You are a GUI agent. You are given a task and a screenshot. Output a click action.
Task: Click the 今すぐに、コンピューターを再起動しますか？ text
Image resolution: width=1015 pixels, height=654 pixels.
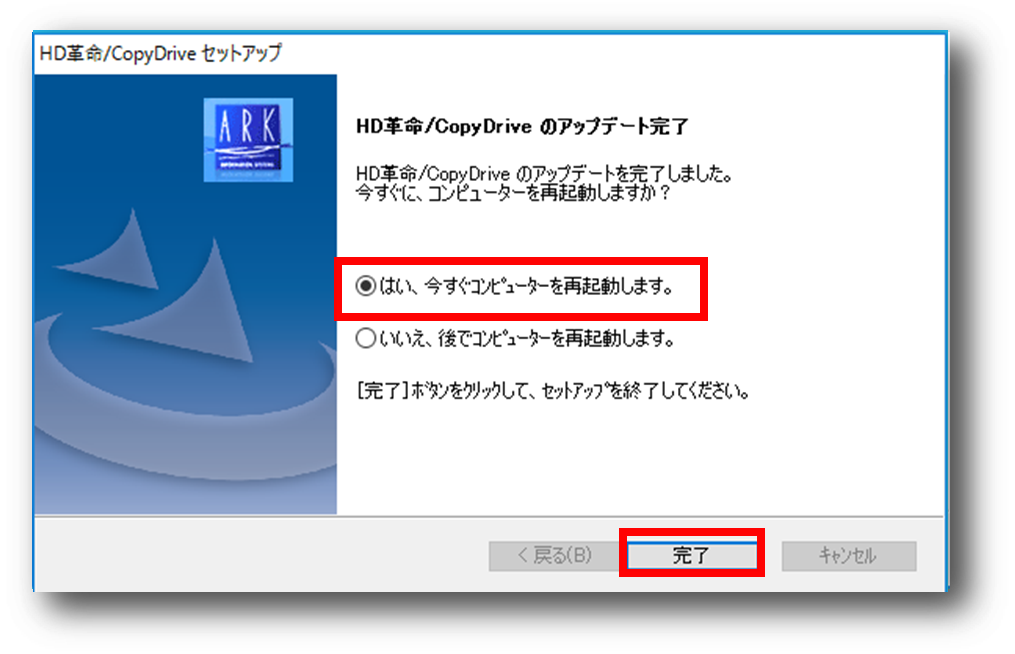[x=513, y=193]
